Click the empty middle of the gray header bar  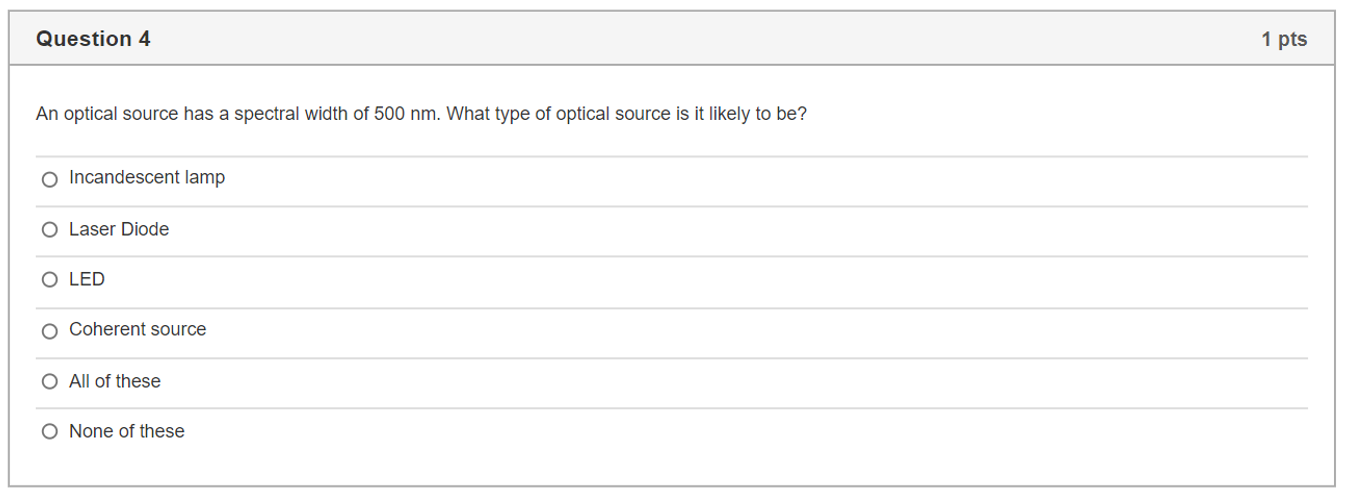click(x=700, y=39)
